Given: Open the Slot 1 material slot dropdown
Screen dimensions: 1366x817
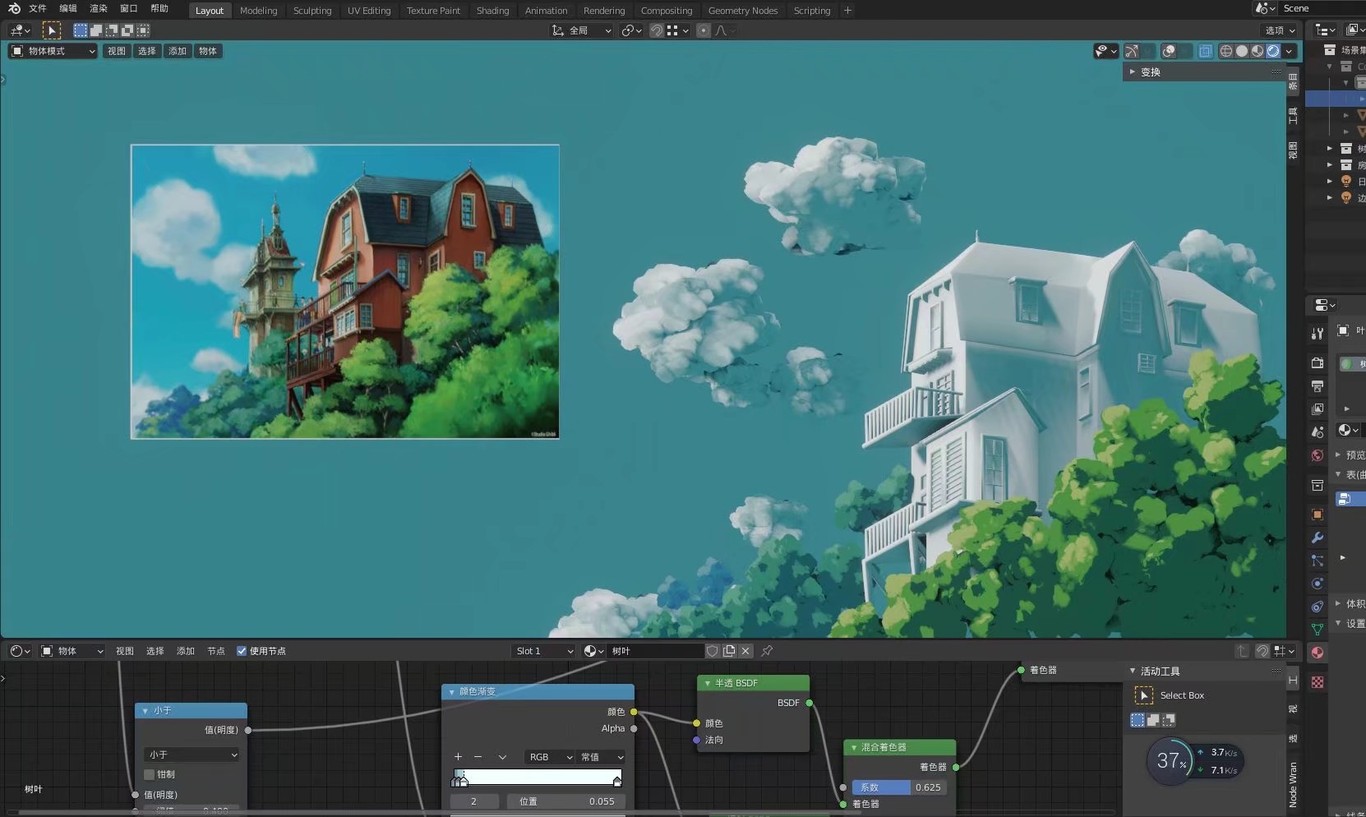Looking at the screenshot, I should (544, 651).
